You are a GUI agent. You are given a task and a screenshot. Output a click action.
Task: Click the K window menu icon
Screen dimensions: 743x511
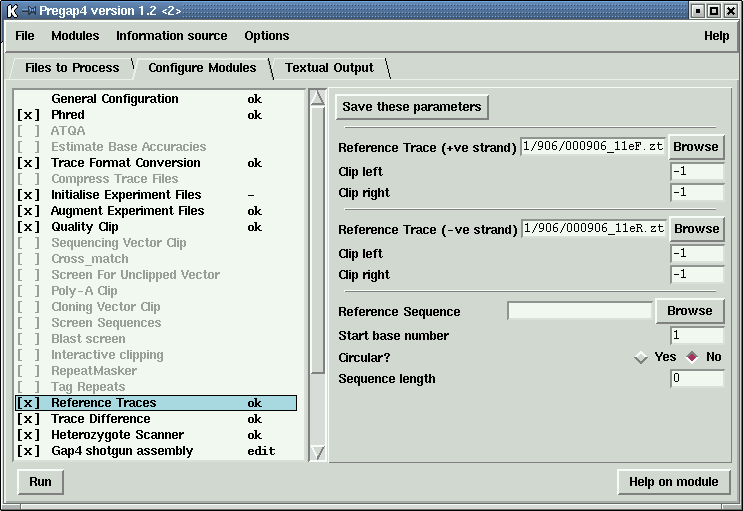[x=11, y=10]
